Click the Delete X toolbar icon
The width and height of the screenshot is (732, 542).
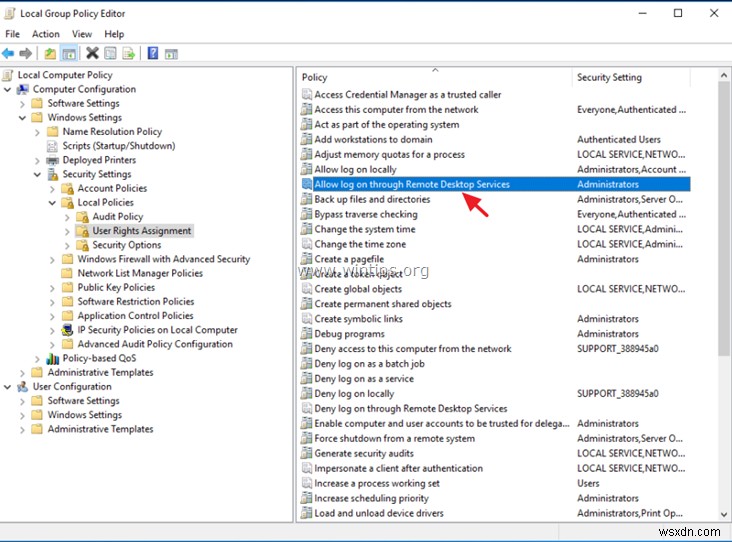[x=92, y=53]
